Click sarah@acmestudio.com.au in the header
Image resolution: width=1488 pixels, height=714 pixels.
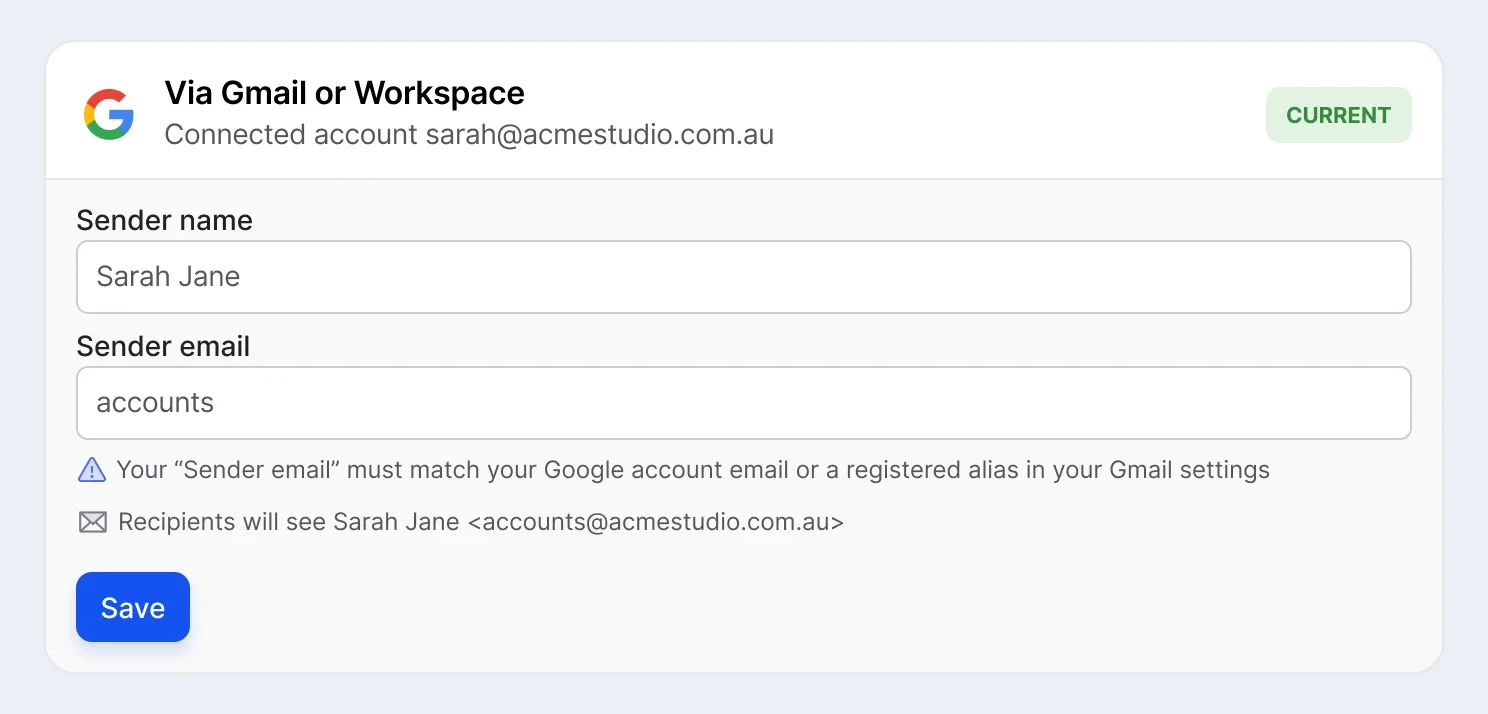(599, 135)
